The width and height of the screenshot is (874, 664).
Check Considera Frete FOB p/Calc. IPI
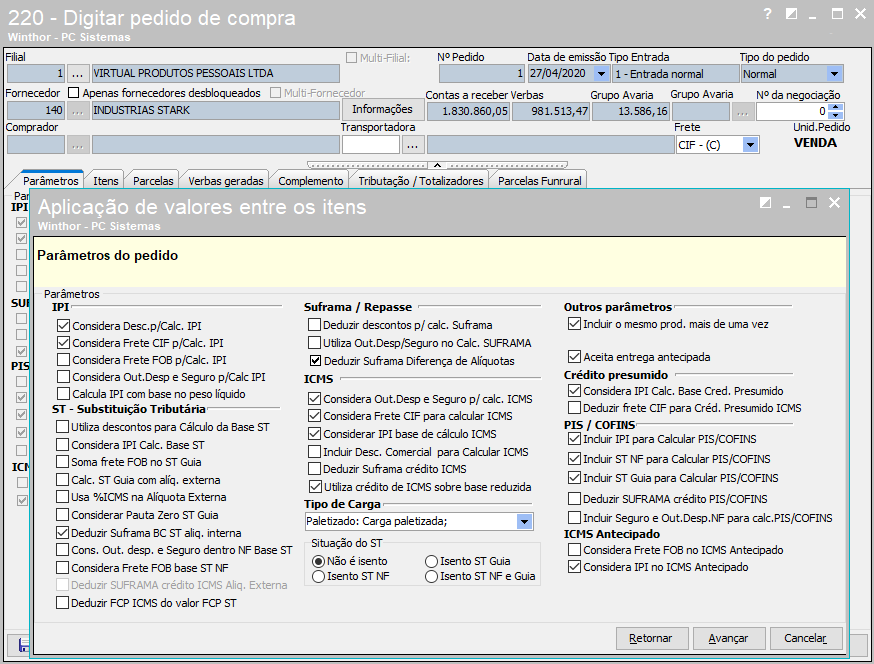63,360
